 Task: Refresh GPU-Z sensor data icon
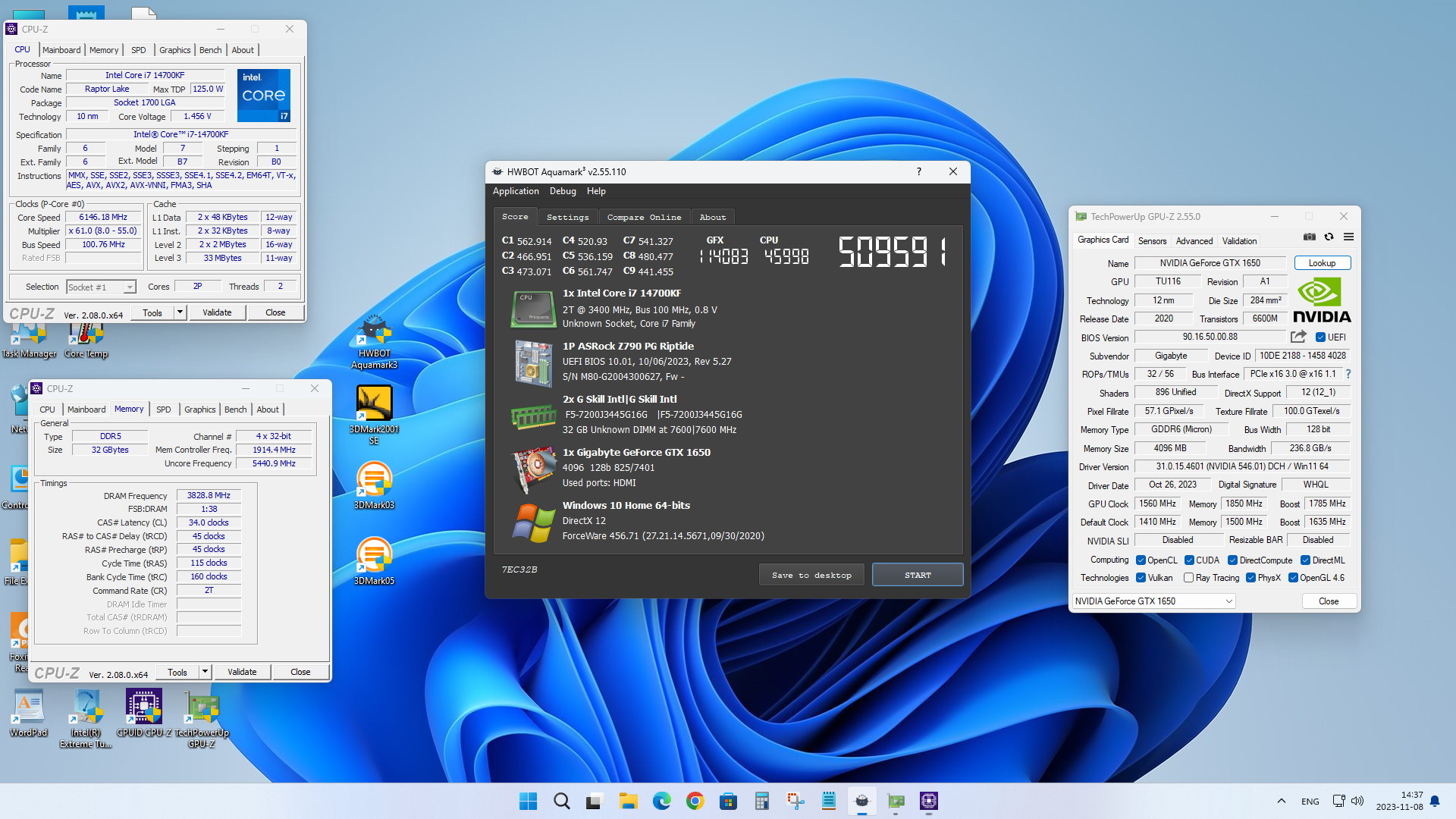pos(1329,237)
